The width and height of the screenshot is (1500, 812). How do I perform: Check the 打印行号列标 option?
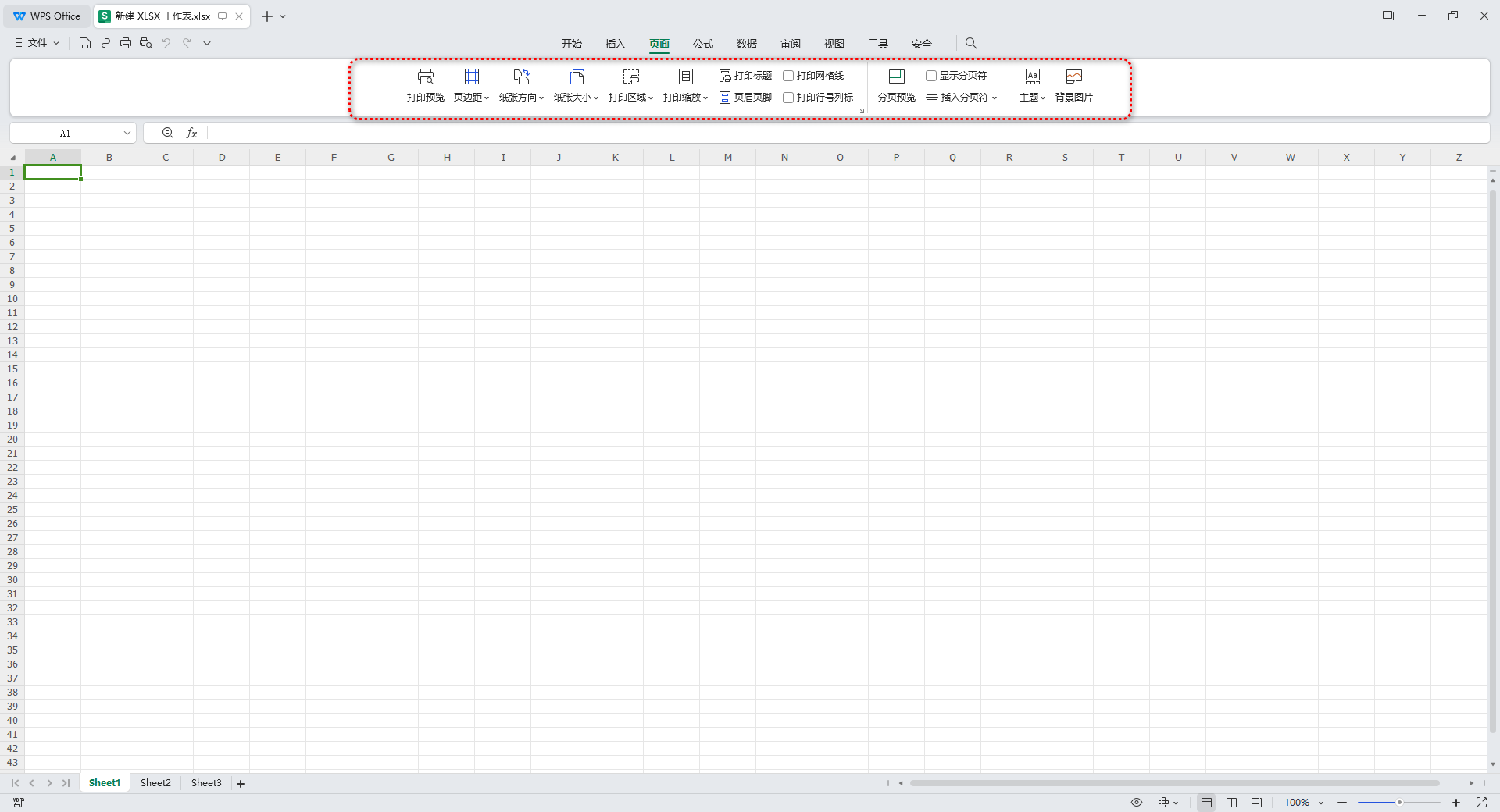[788, 98]
